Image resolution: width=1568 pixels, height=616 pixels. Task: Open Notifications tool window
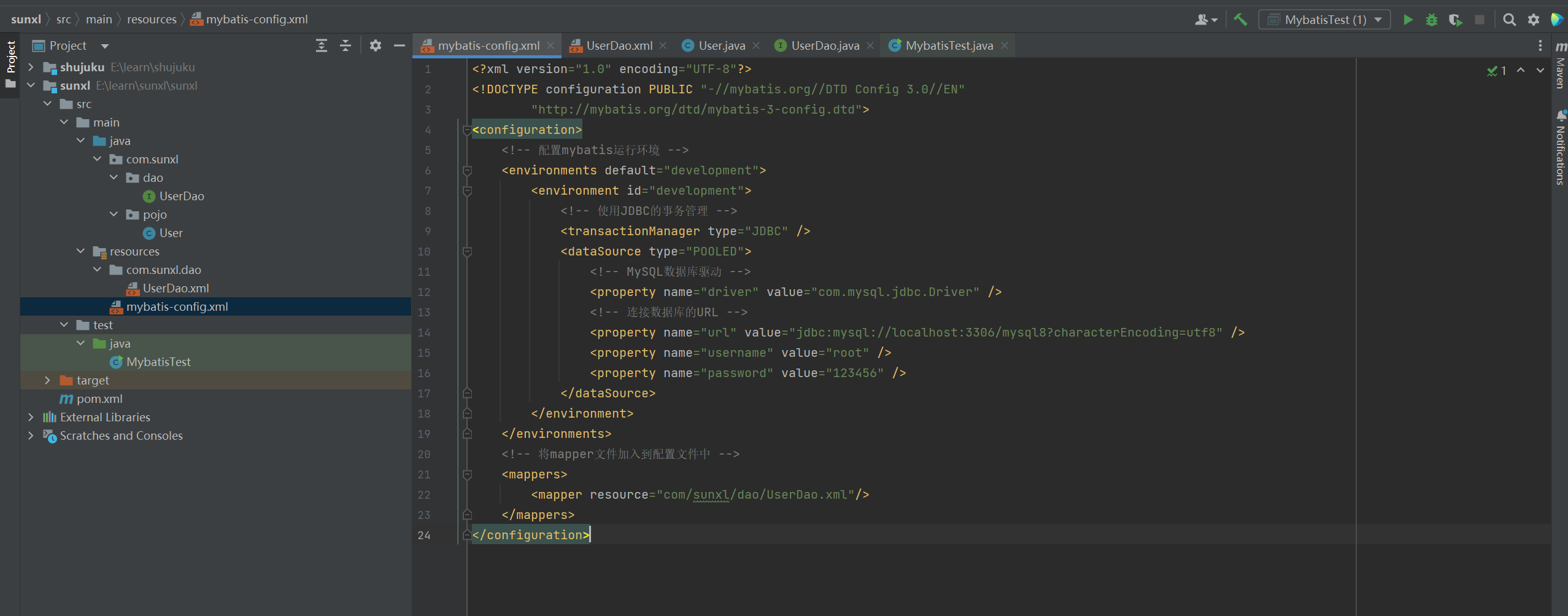click(1560, 147)
